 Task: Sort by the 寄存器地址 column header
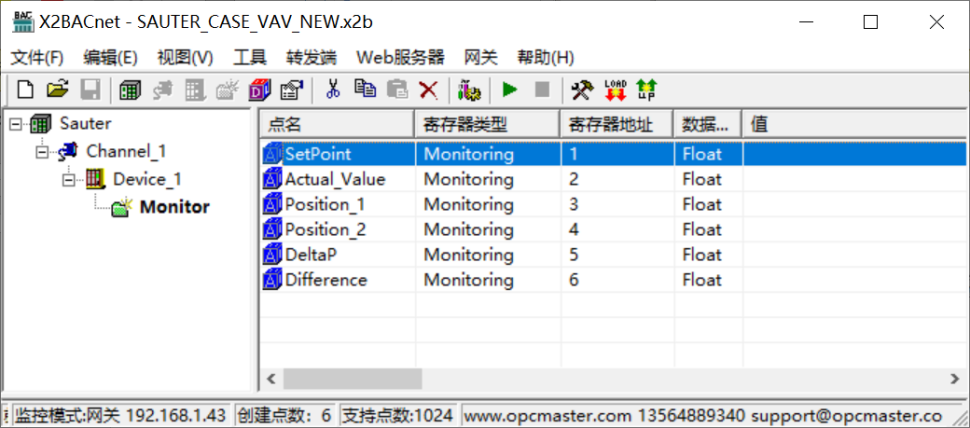616,124
